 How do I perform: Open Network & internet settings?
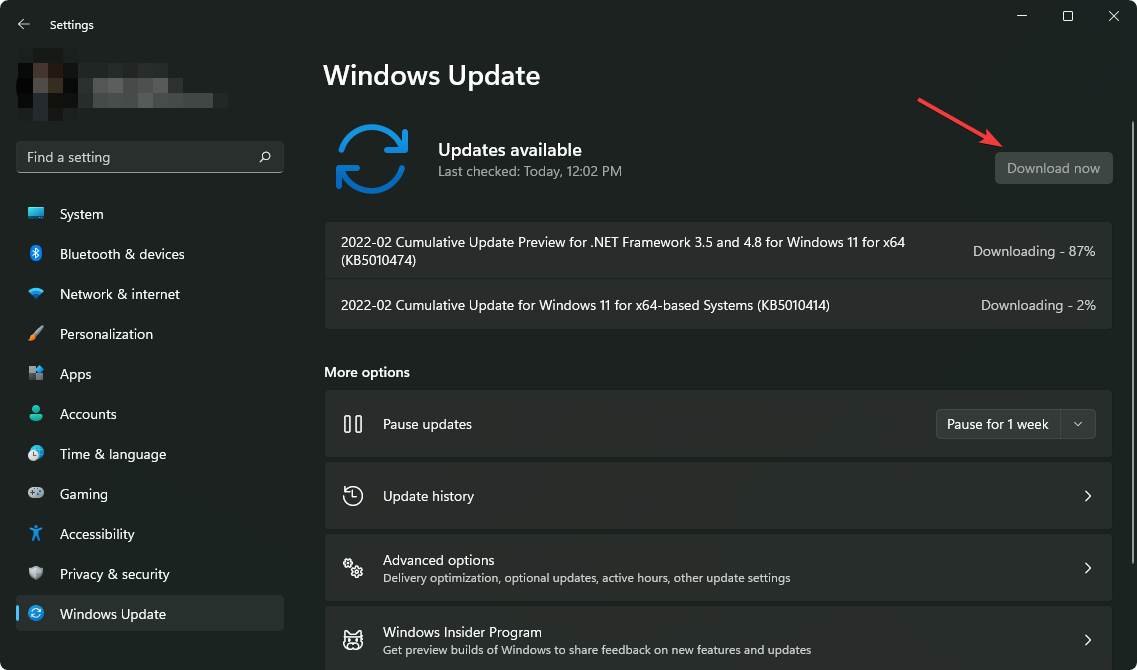click(150, 294)
